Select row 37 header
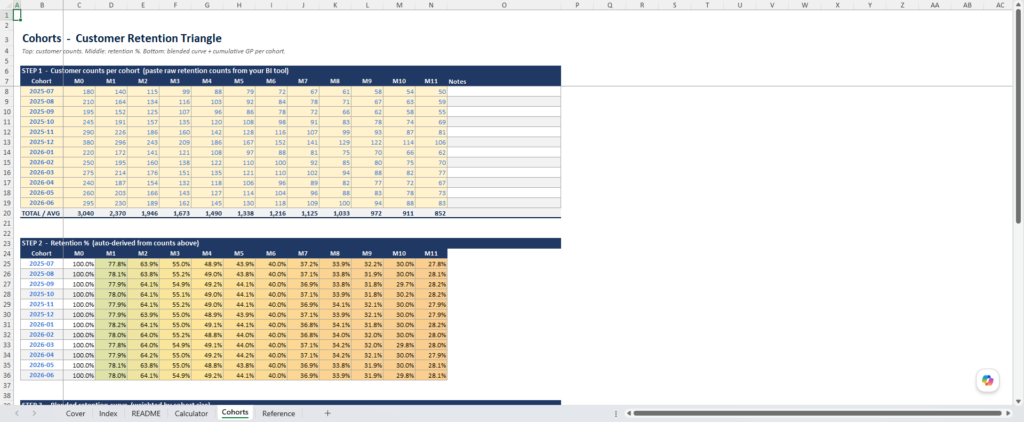 [x=5, y=385]
